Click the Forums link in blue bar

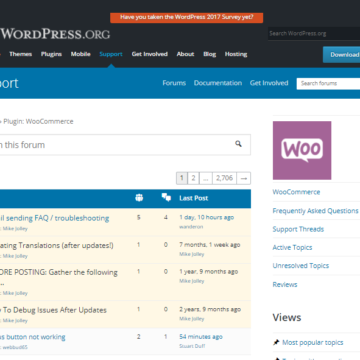point(174,83)
